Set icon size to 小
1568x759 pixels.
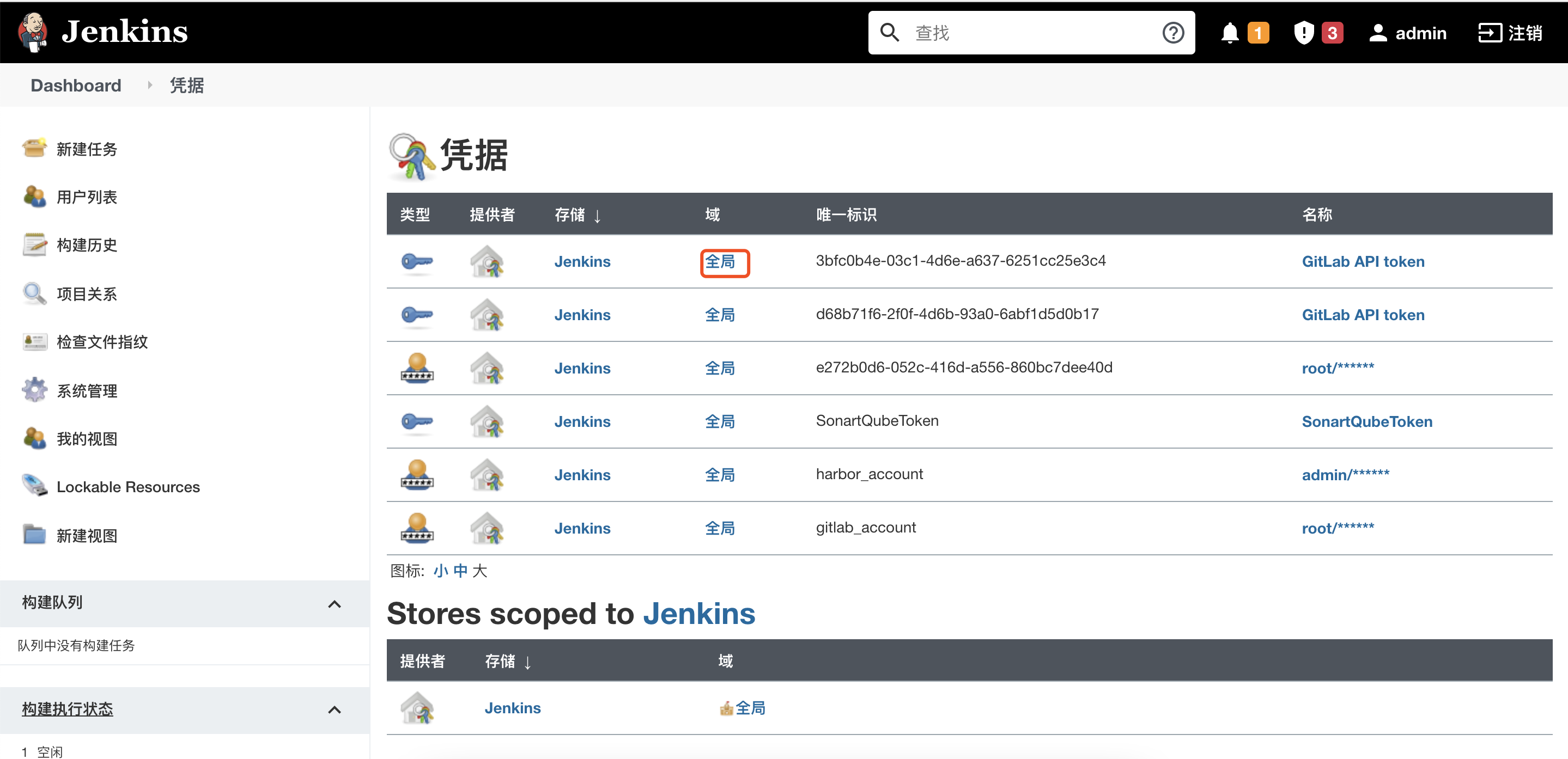(440, 571)
